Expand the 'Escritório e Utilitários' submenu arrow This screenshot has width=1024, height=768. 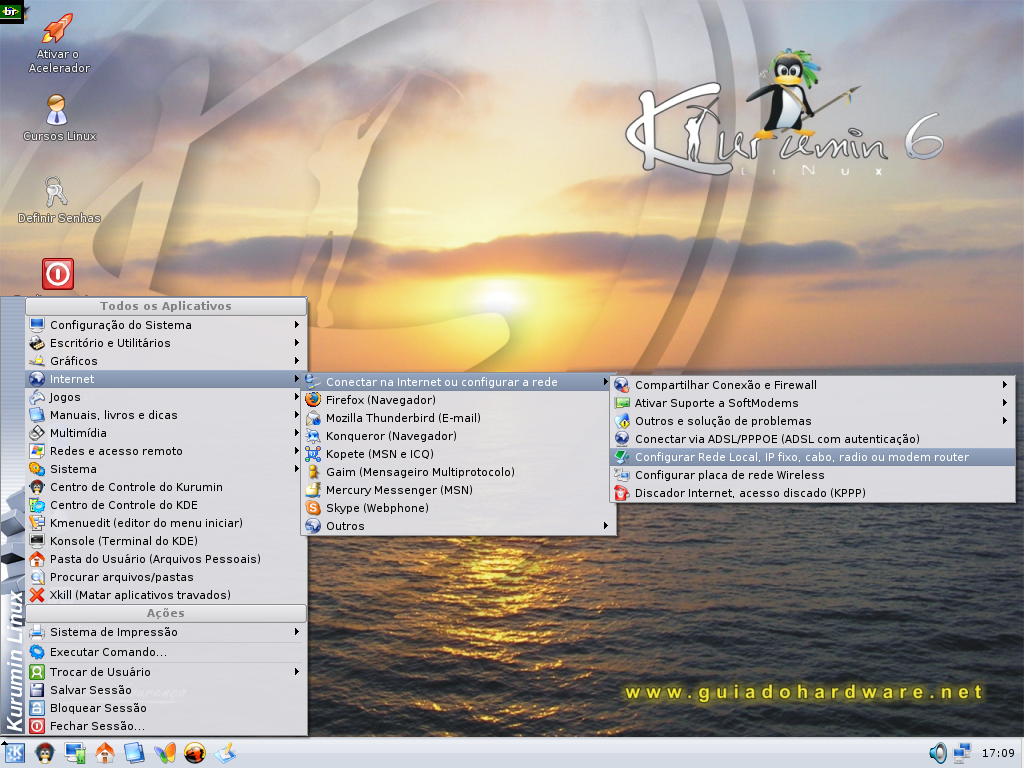pos(296,343)
